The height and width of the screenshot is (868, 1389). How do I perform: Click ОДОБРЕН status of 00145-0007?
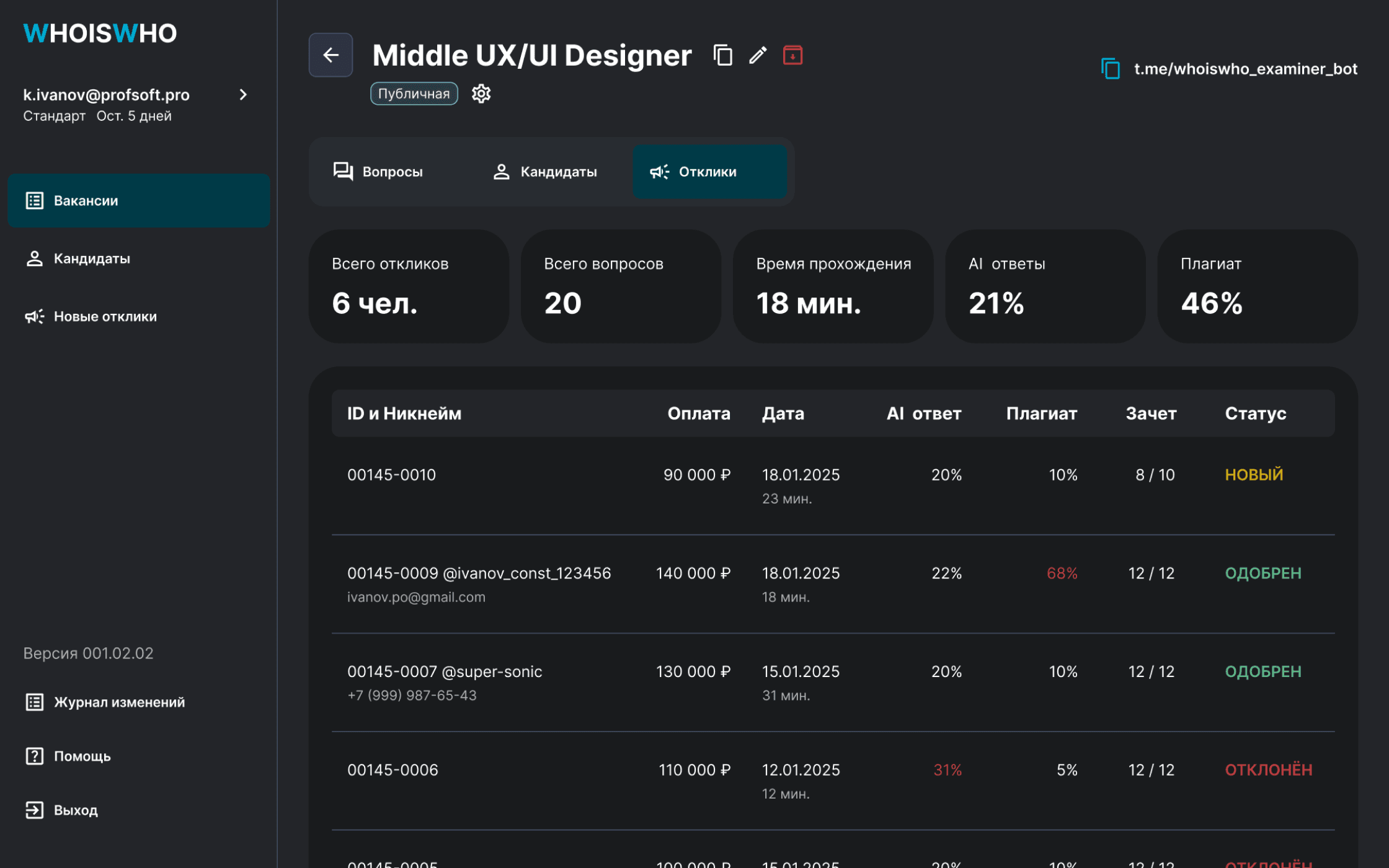pos(1263,671)
